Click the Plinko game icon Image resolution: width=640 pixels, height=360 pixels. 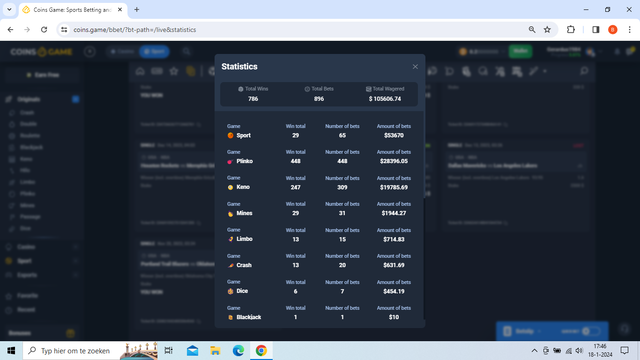[x=230, y=162]
